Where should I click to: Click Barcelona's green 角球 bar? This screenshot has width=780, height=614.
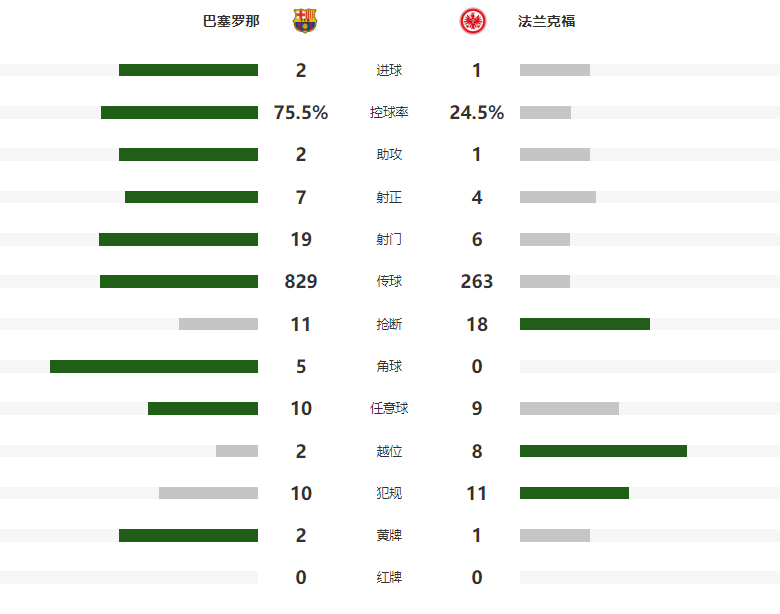pos(154,366)
